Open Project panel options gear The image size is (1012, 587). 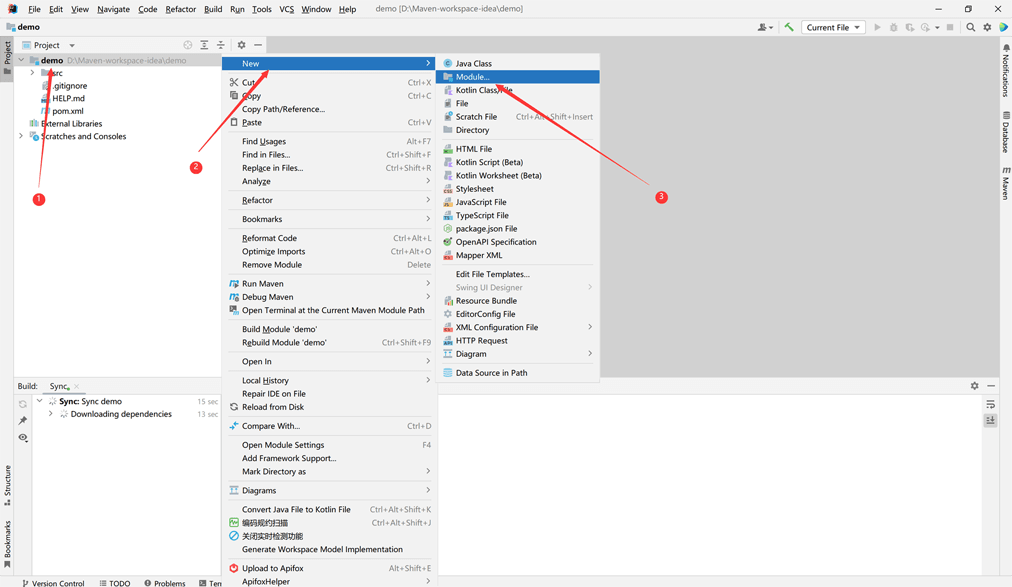(x=241, y=45)
